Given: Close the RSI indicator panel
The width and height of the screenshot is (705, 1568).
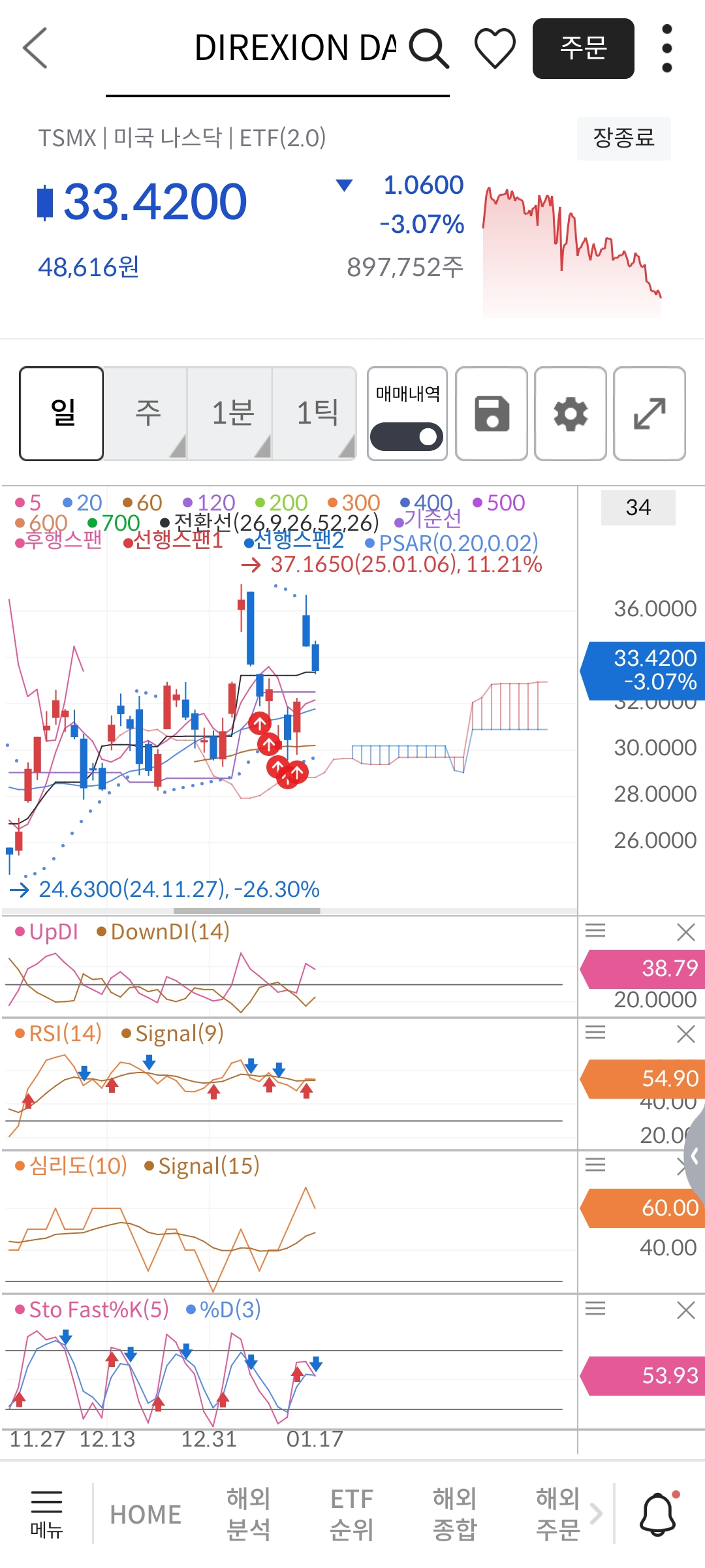Looking at the screenshot, I should (686, 1033).
